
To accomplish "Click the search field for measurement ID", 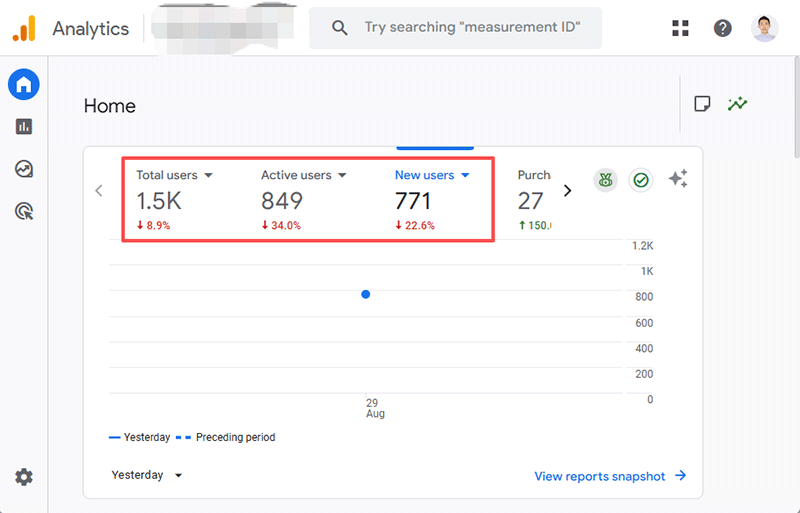I will (470, 28).
